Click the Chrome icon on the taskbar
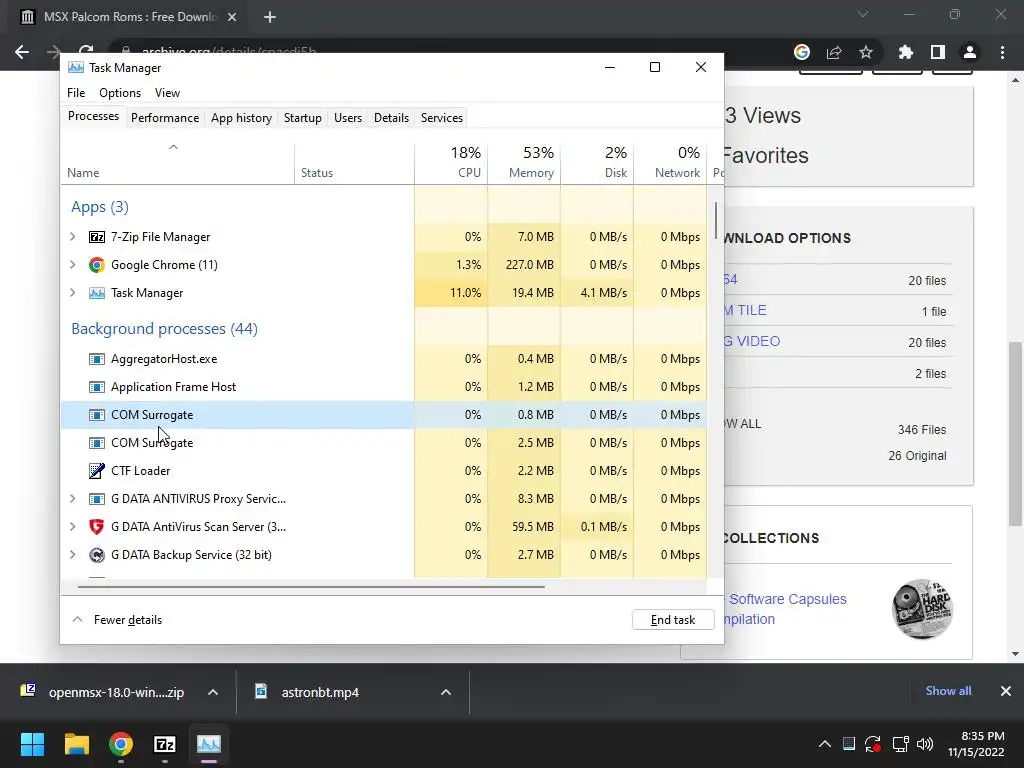 click(x=121, y=744)
